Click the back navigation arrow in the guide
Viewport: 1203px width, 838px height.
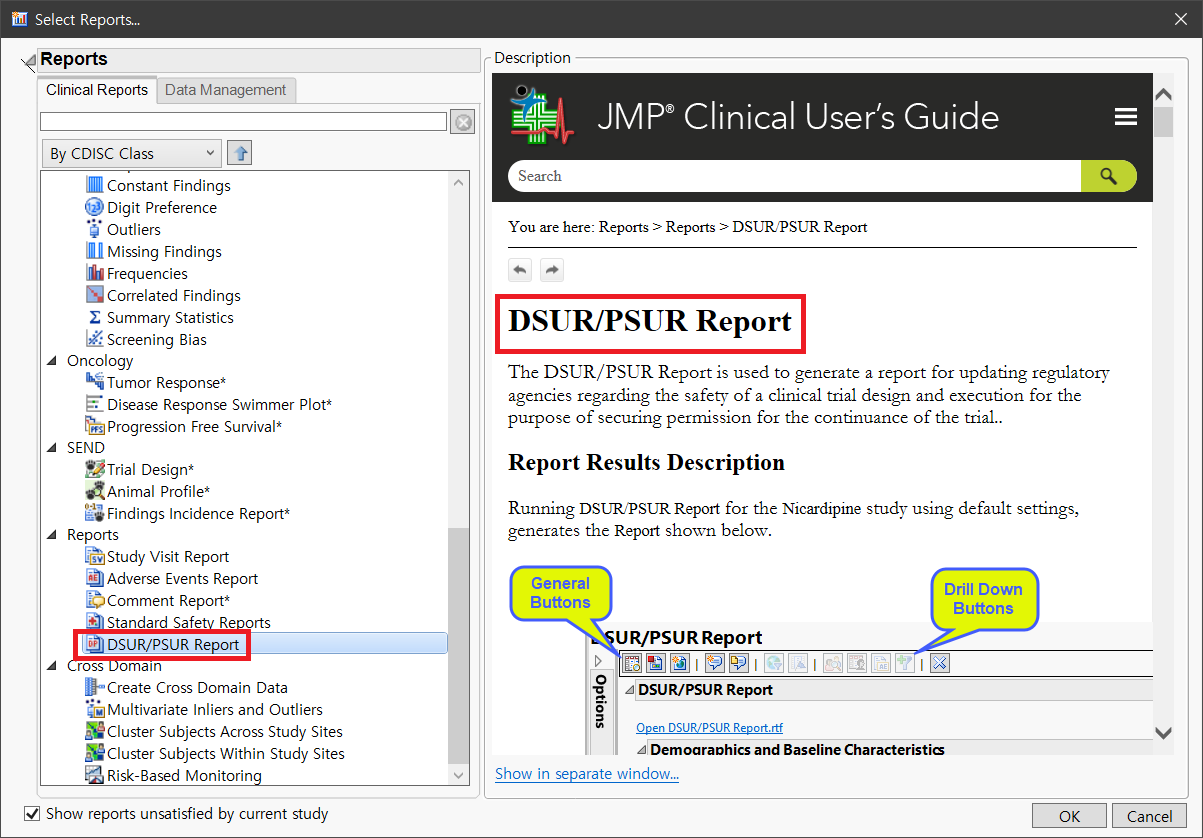(520, 269)
